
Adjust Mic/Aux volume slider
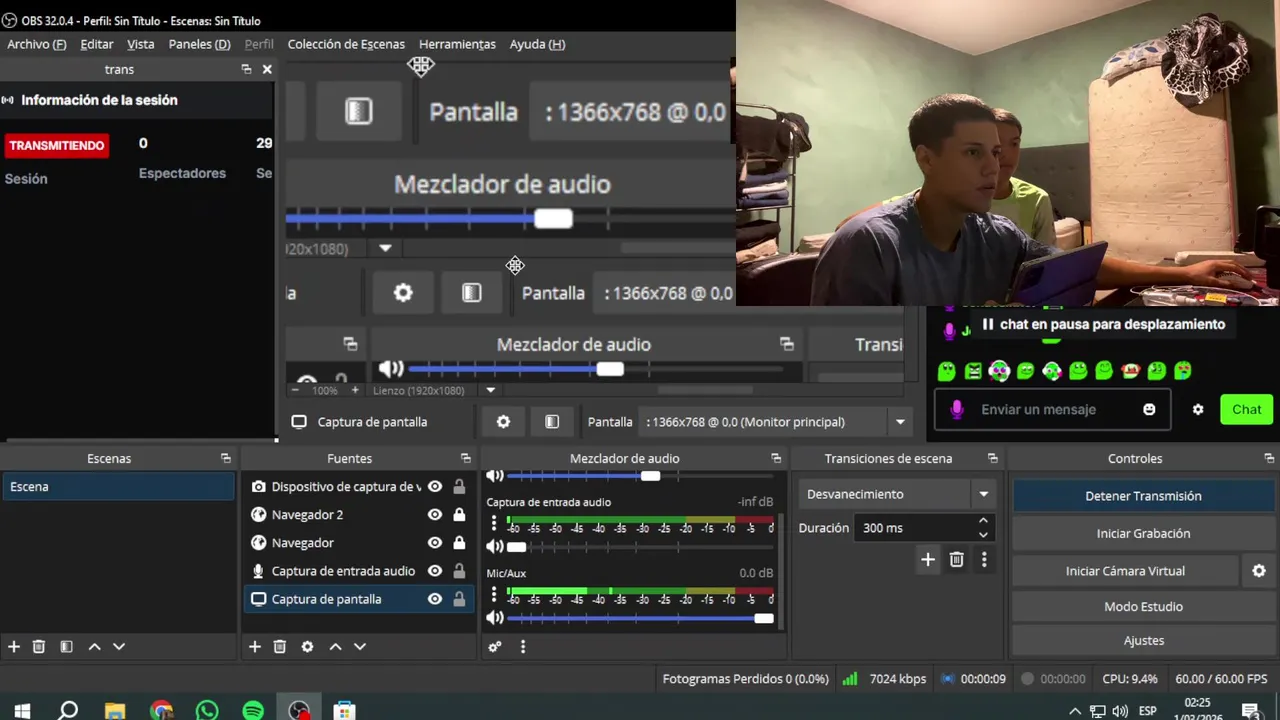tap(641, 619)
